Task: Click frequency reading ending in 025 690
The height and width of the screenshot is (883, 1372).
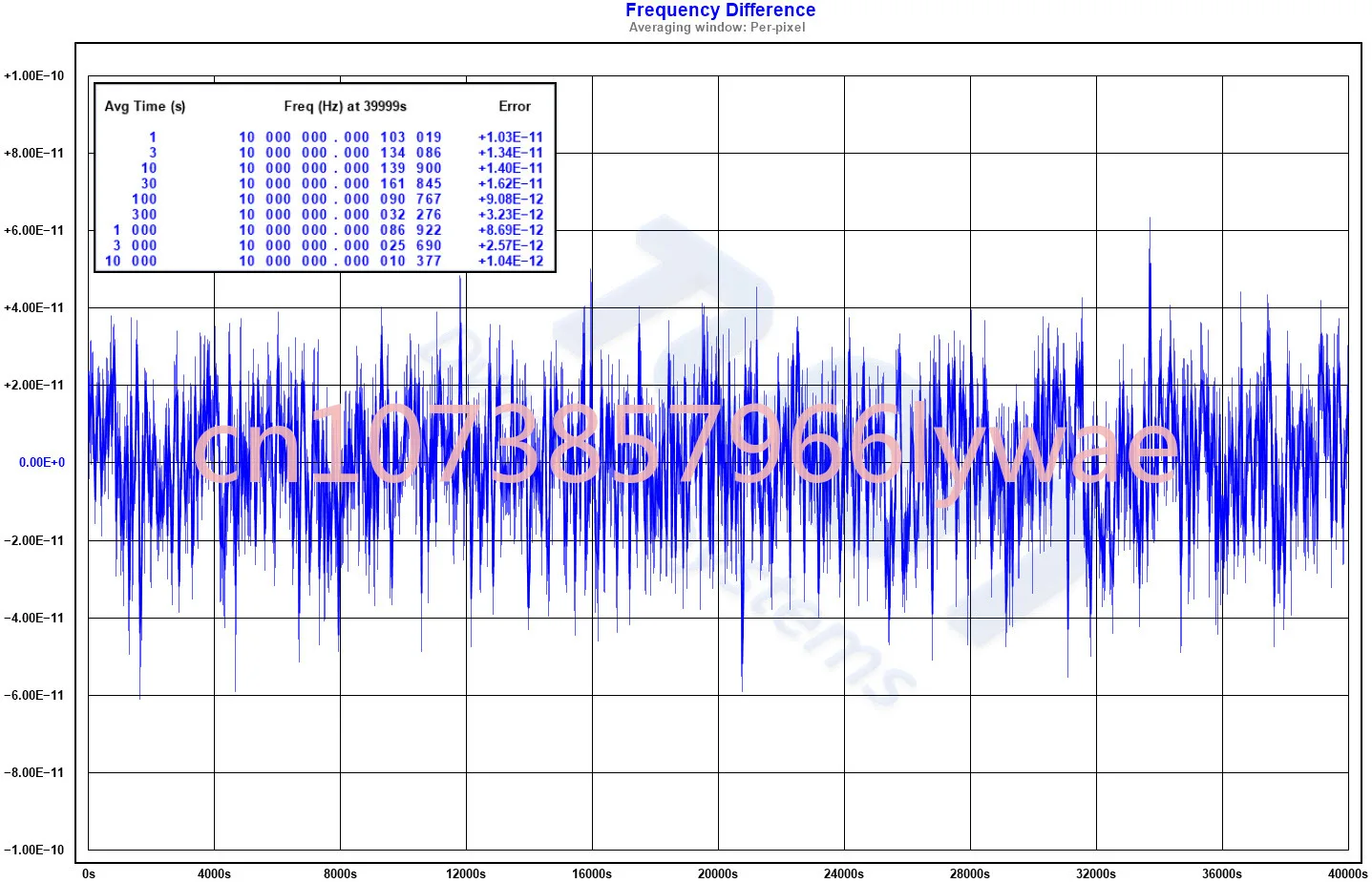Action: coord(340,245)
